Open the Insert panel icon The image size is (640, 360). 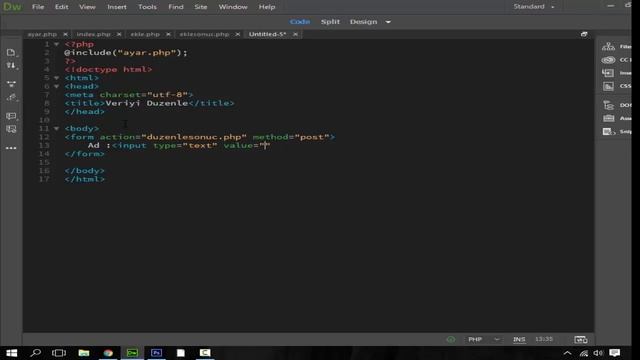[608, 73]
